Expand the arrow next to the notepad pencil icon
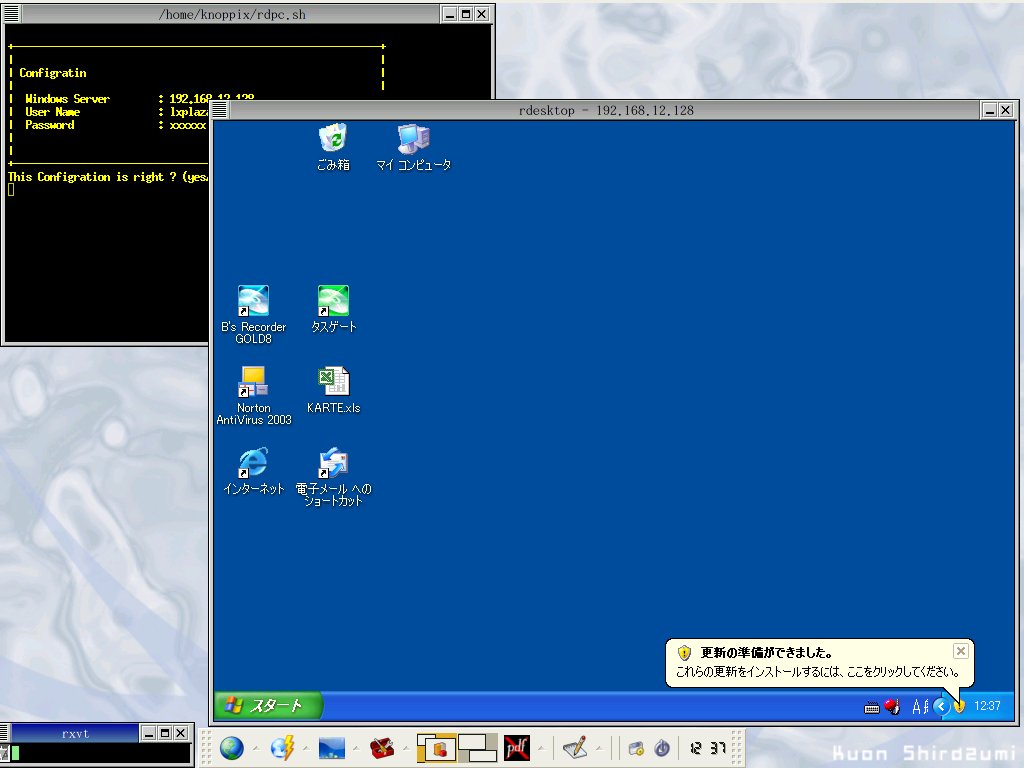The image size is (1024, 768). pyautogui.click(x=600, y=749)
